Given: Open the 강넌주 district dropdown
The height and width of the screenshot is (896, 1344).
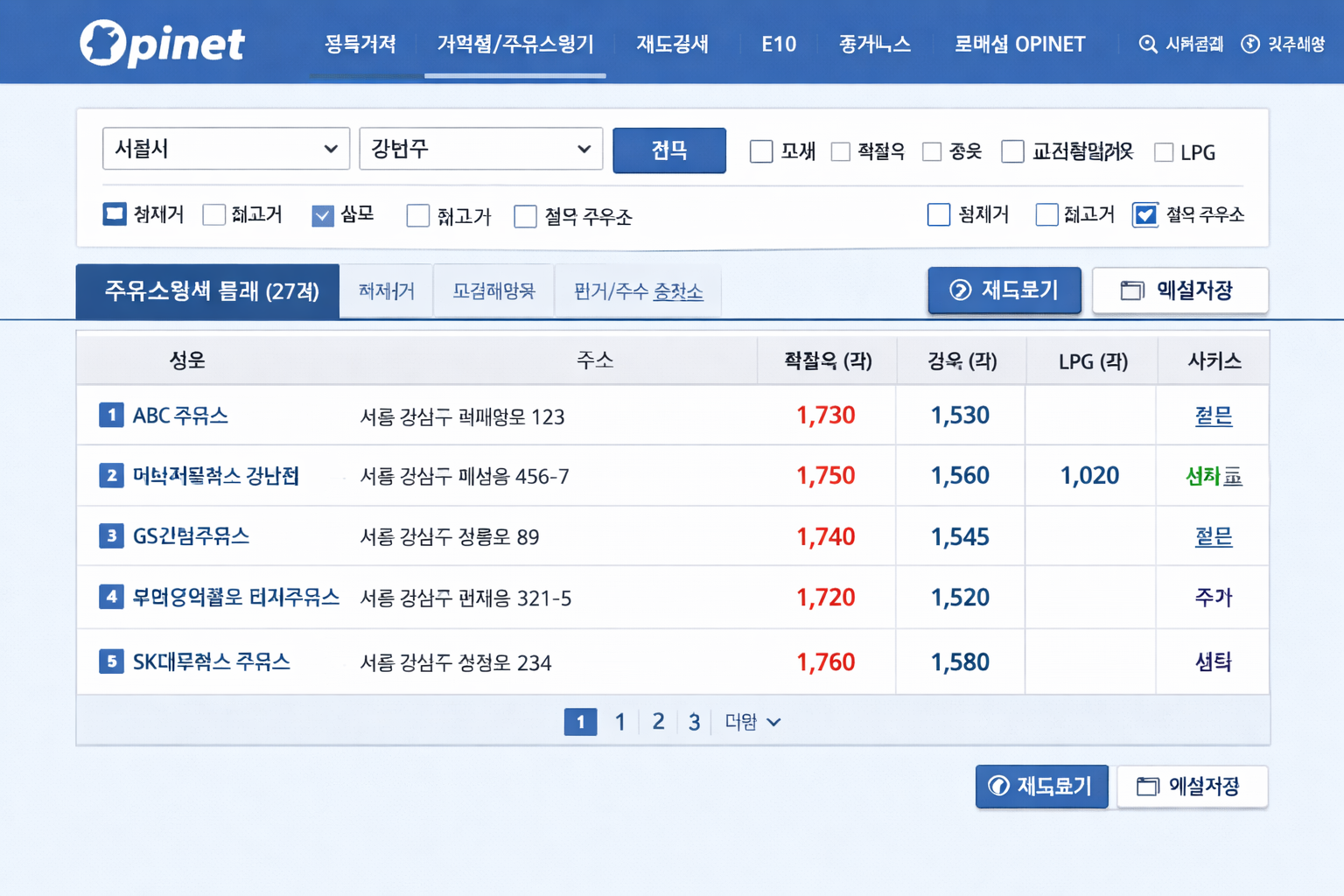Looking at the screenshot, I should click(x=480, y=149).
